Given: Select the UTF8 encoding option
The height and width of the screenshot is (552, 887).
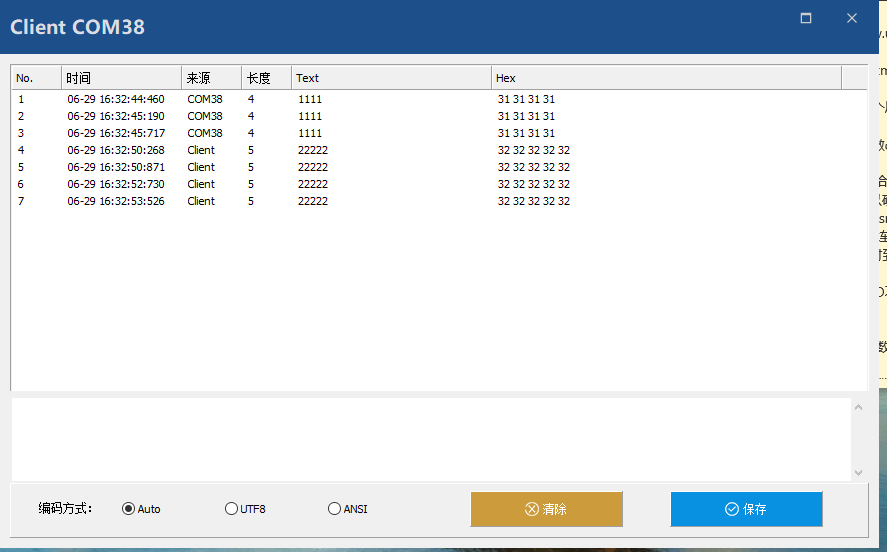Looking at the screenshot, I should click(x=232, y=509).
